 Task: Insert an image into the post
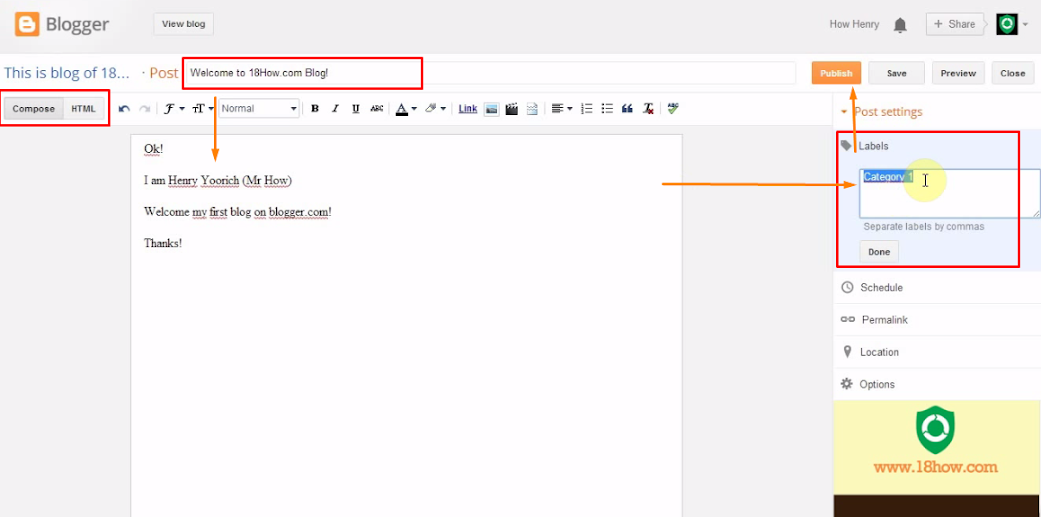(491, 109)
